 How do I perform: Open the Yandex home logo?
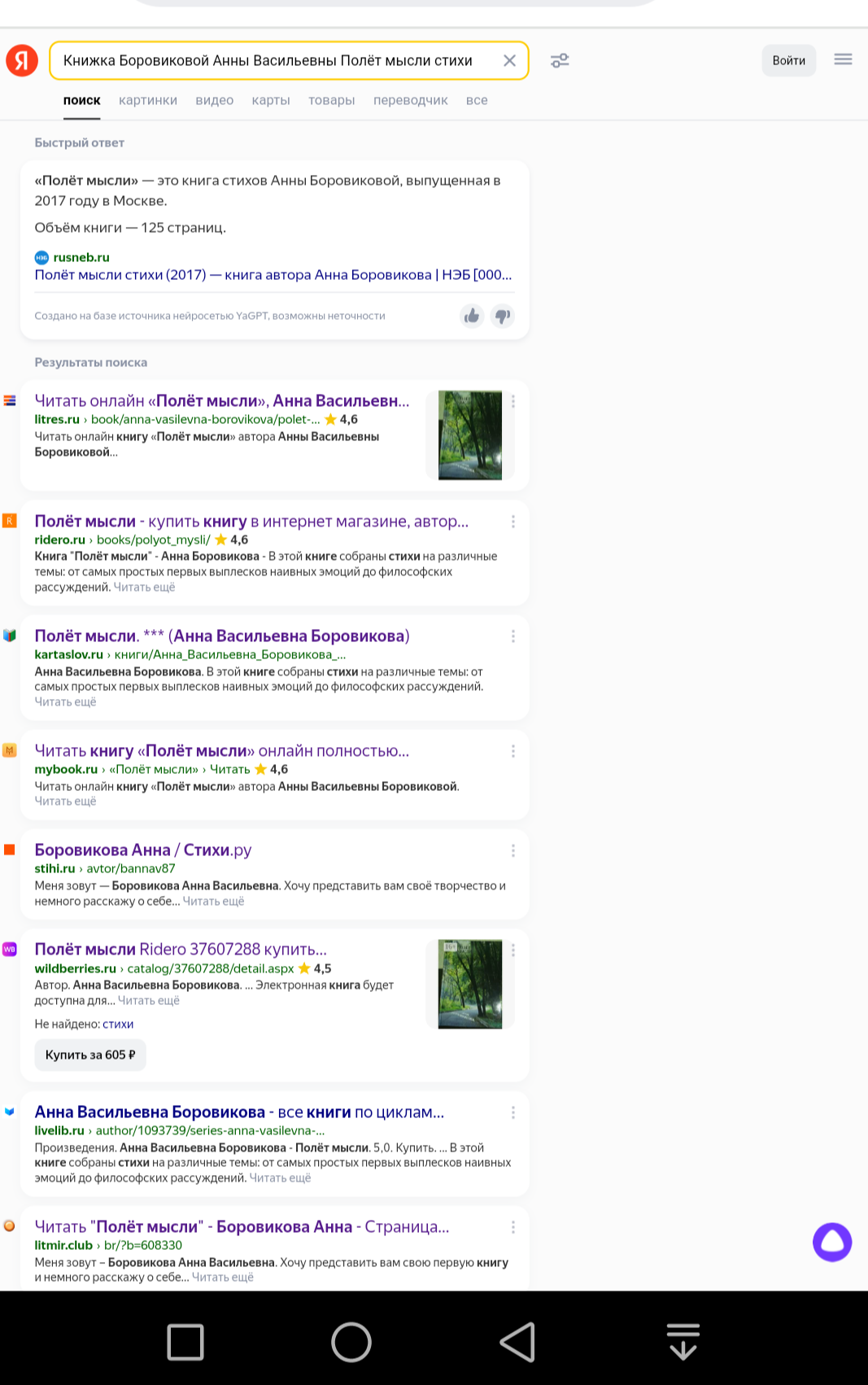22,60
